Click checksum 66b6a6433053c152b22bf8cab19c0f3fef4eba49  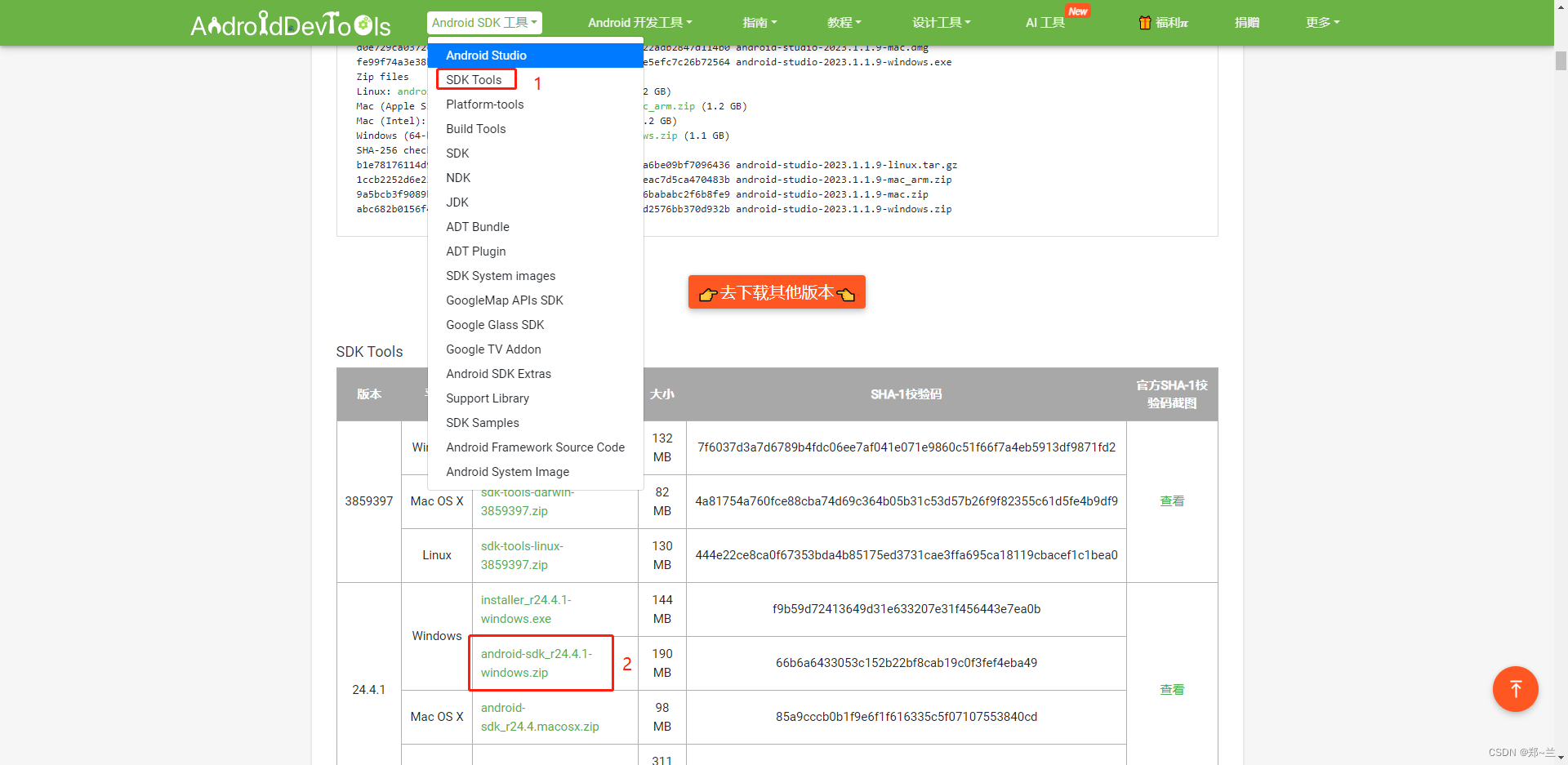tap(906, 663)
